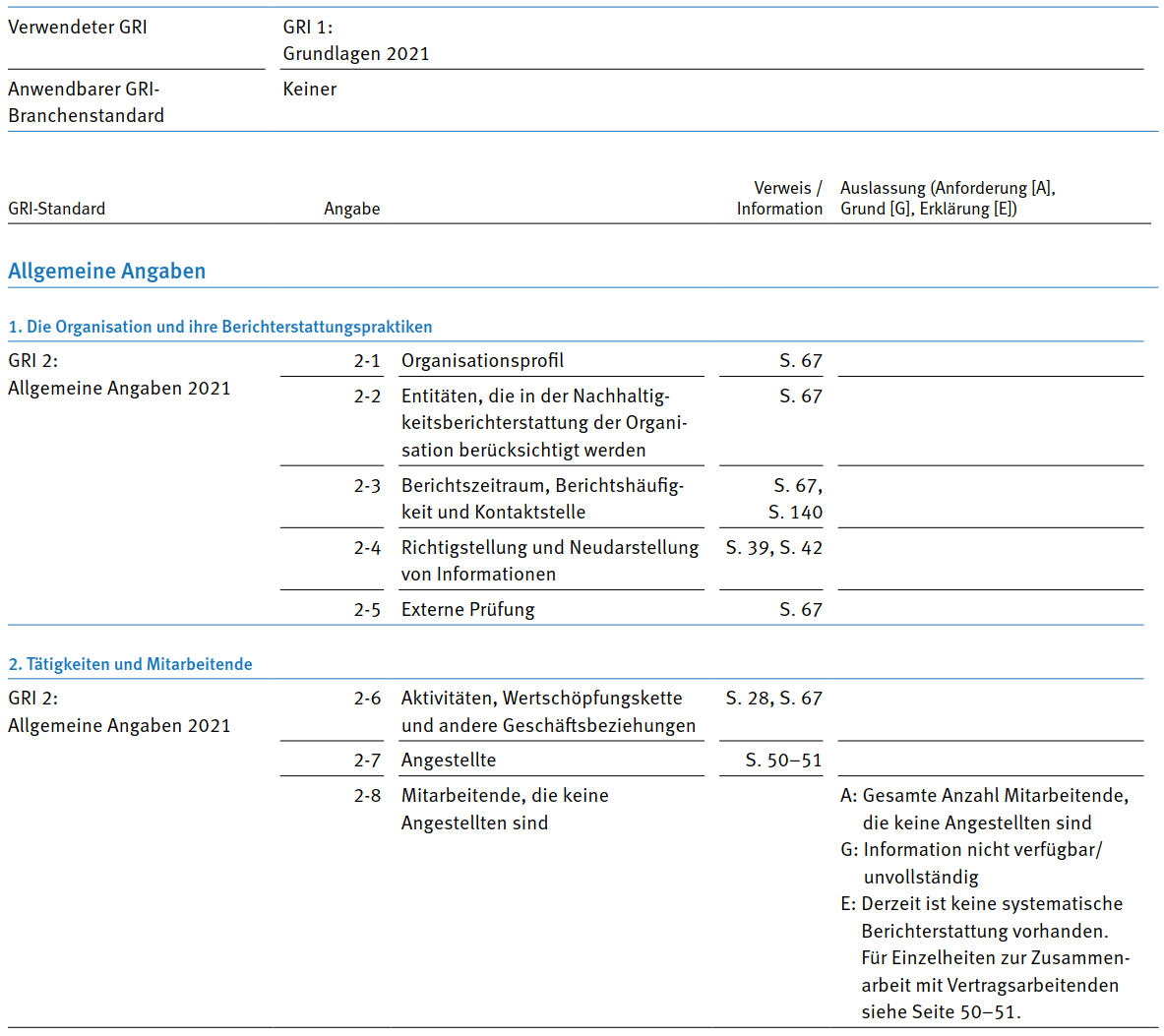Viewport: 1164px width, 1036px height.
Task: Click 'Richtigstellung und Neudarstellung von Informationen' entry
Action: 549,561
